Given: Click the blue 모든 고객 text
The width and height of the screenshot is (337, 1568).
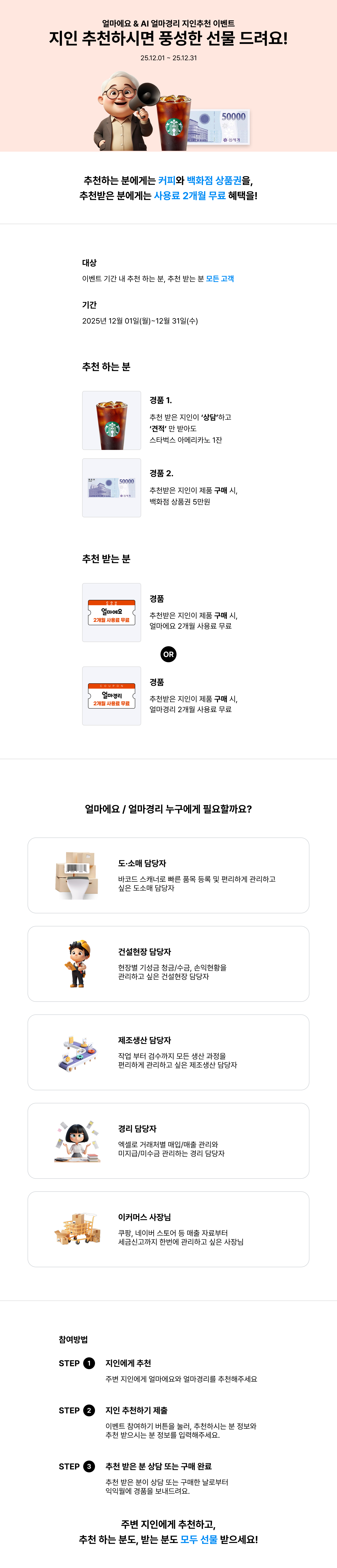Looking at the screenshot, I should pos(220,279).
